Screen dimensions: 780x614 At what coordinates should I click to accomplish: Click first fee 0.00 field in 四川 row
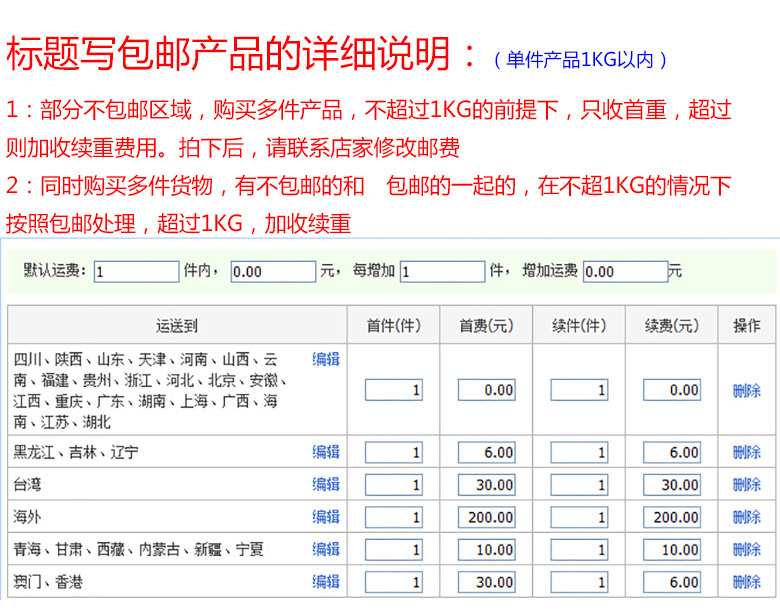pyautogui.click(x=487, y=390)
